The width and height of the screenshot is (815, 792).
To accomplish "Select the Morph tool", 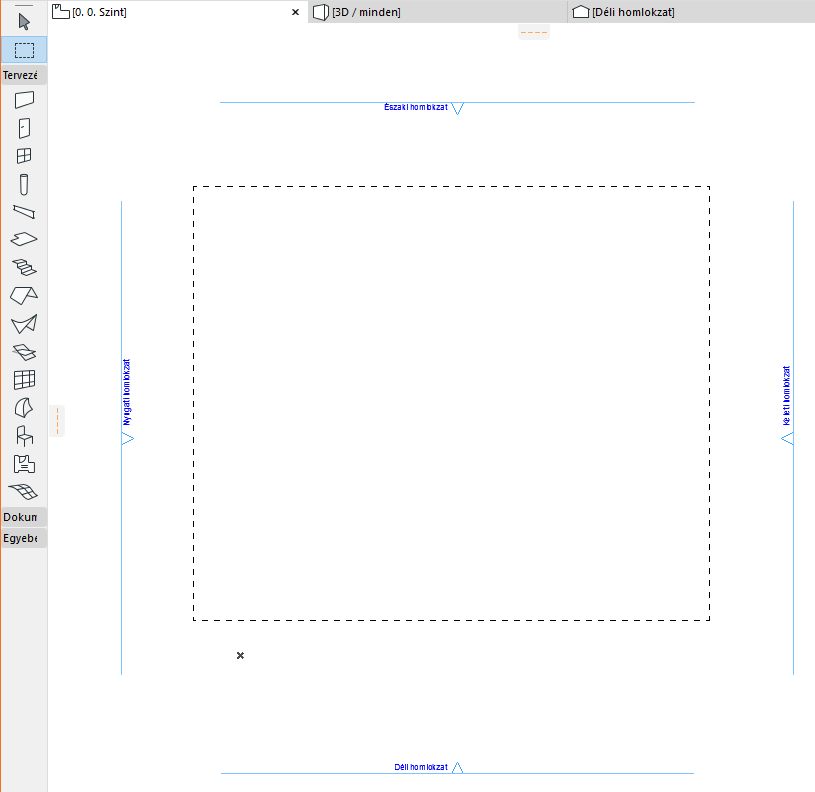I will tap(24, 408).
